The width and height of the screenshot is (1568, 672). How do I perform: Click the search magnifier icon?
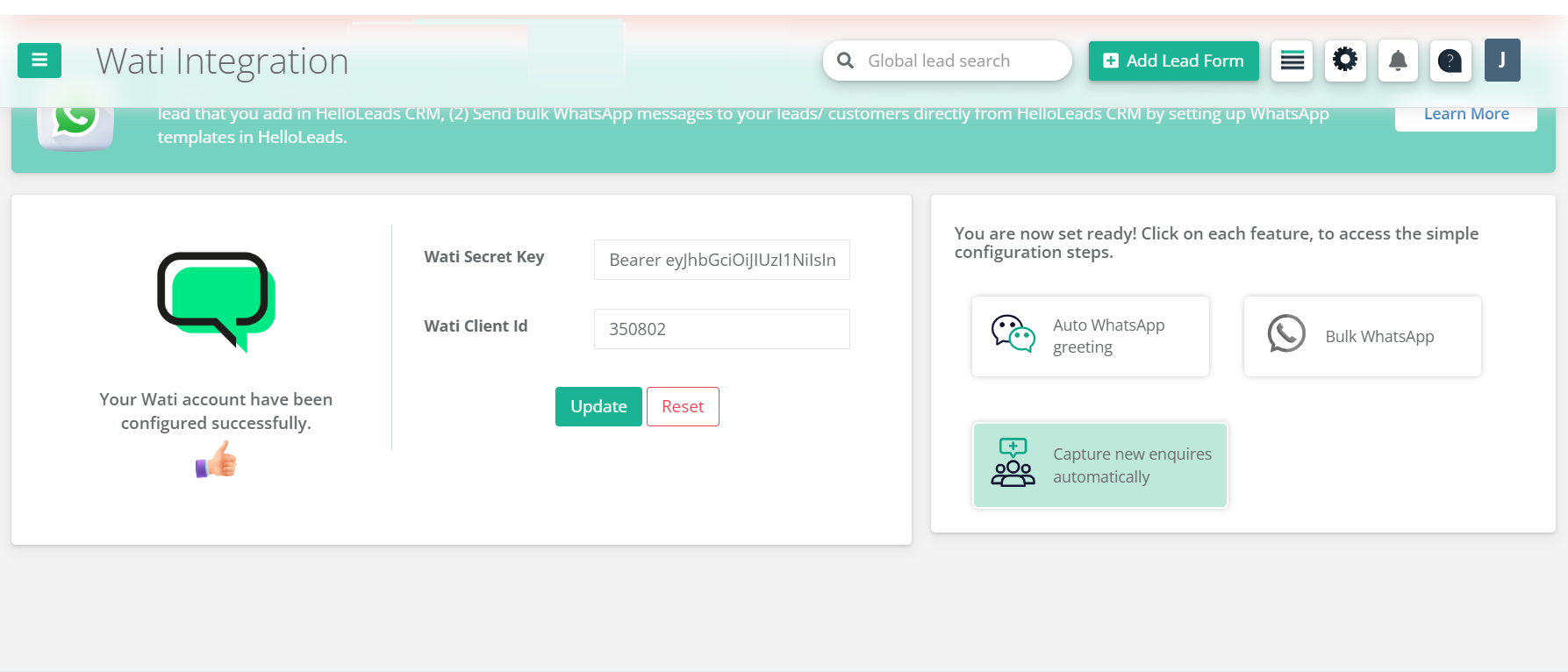(x=845, y=61)
